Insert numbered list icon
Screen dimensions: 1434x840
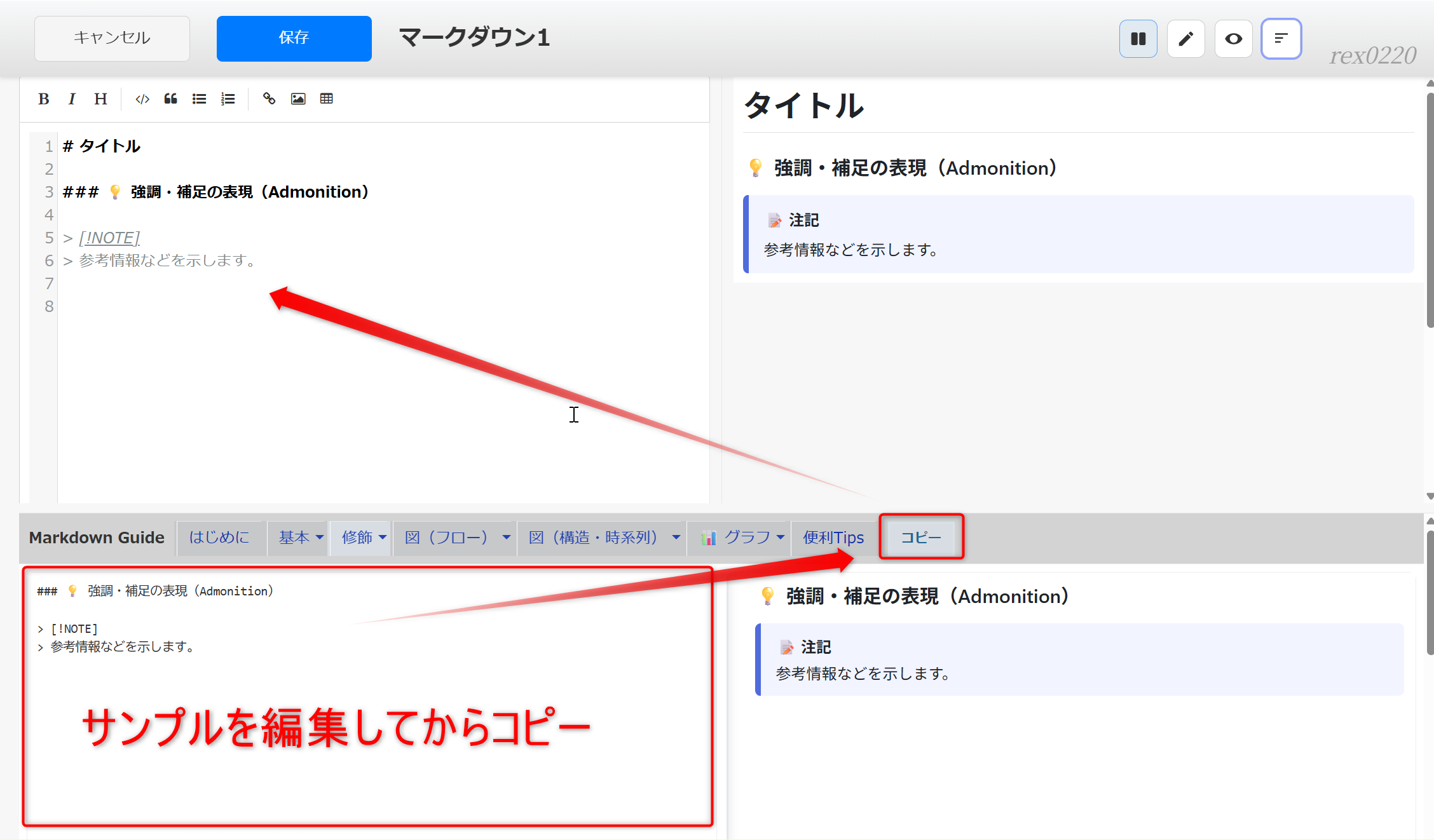(x=228, y=99)
